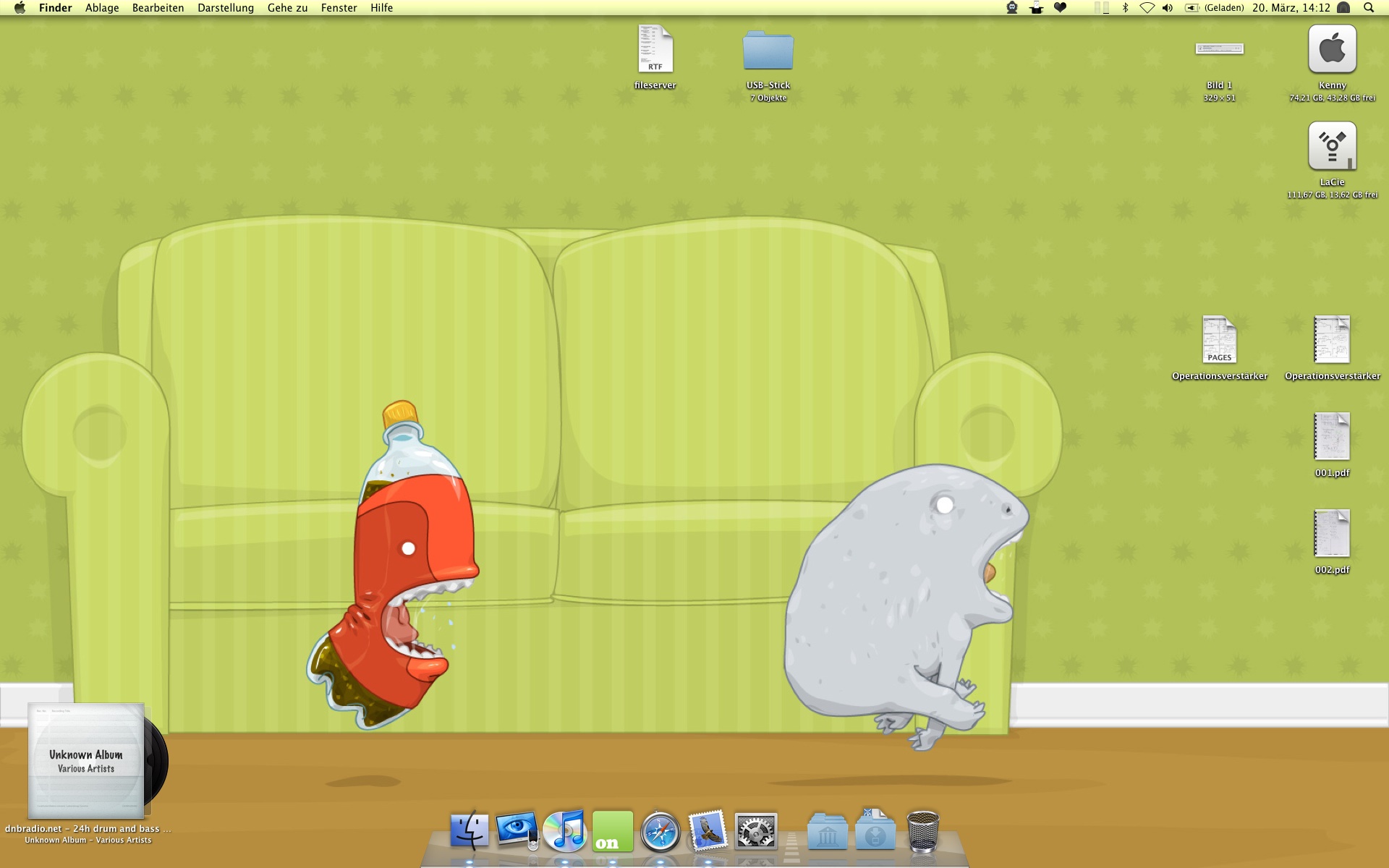This screenshot has width=1389, height=868.
Task: Open the Bluetooth status menu
Action: pos(1125,8)
